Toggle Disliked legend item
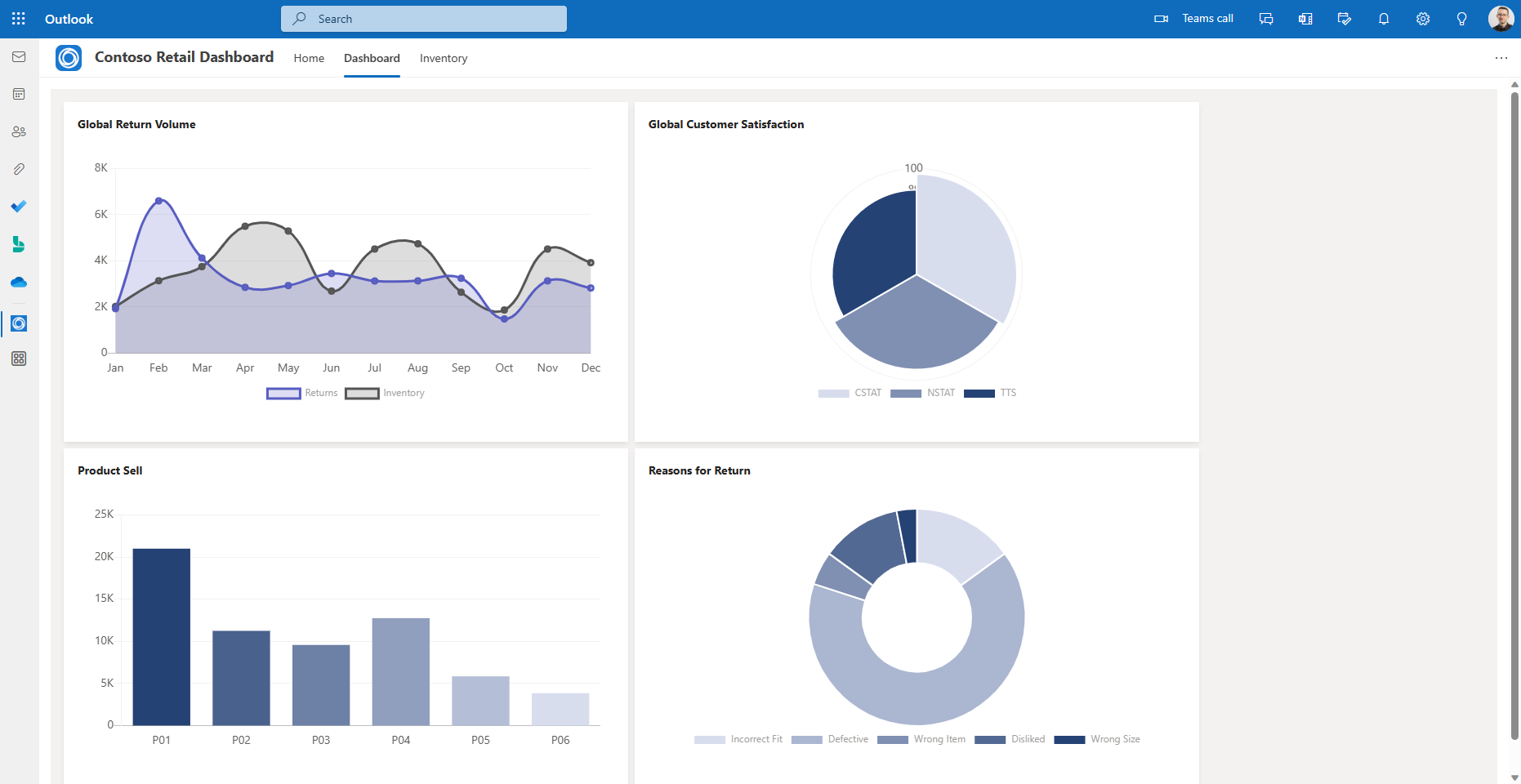Screen dimensions: 1521x784 point(1010,740)
